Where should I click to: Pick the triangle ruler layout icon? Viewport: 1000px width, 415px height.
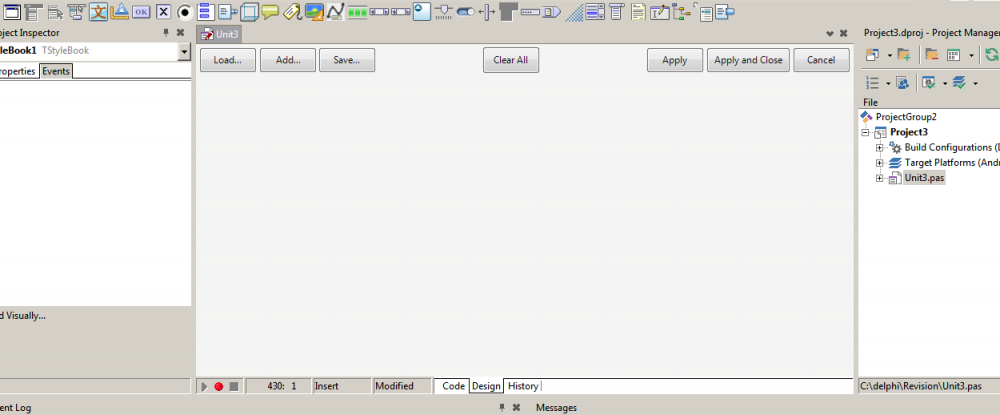point(119,11)
